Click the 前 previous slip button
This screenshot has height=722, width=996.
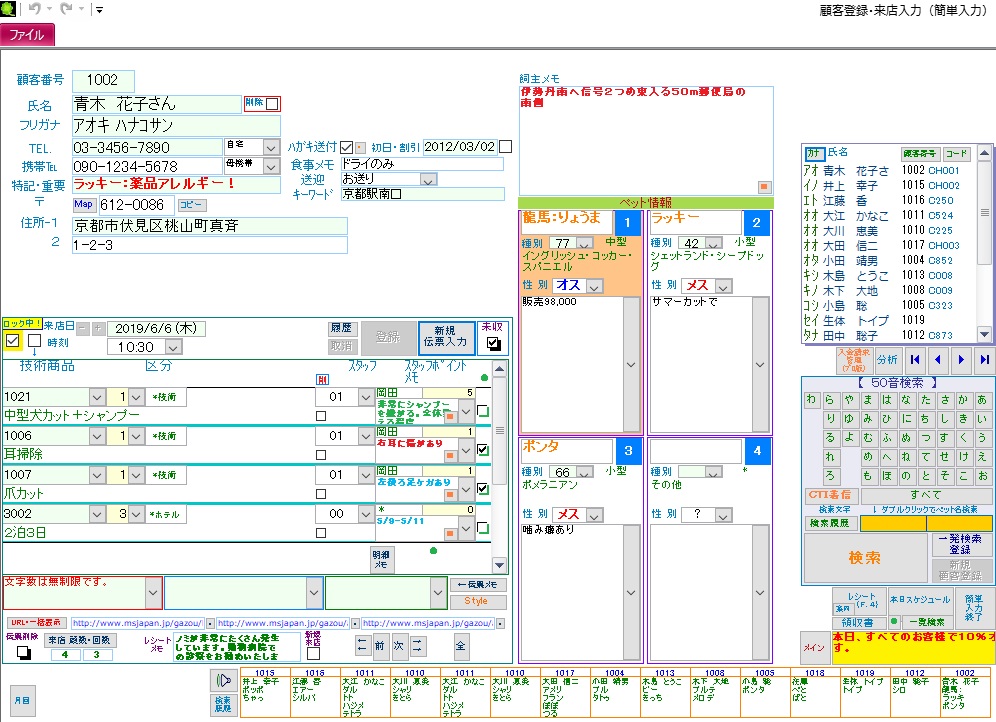380,646
